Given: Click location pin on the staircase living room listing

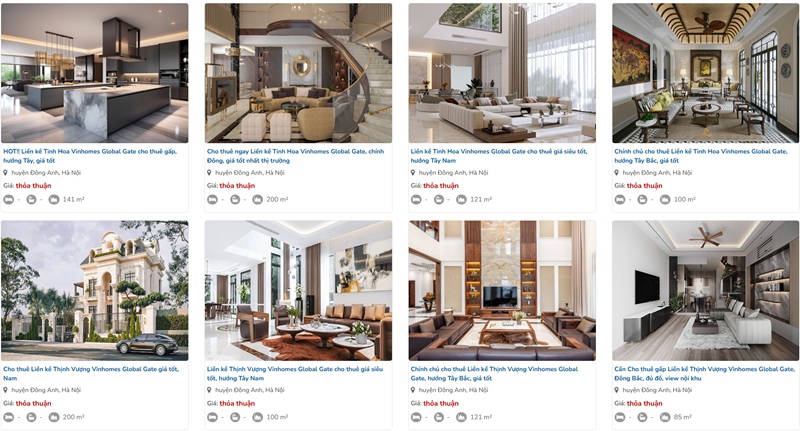Looking at the screenshot, I should 209,173.
